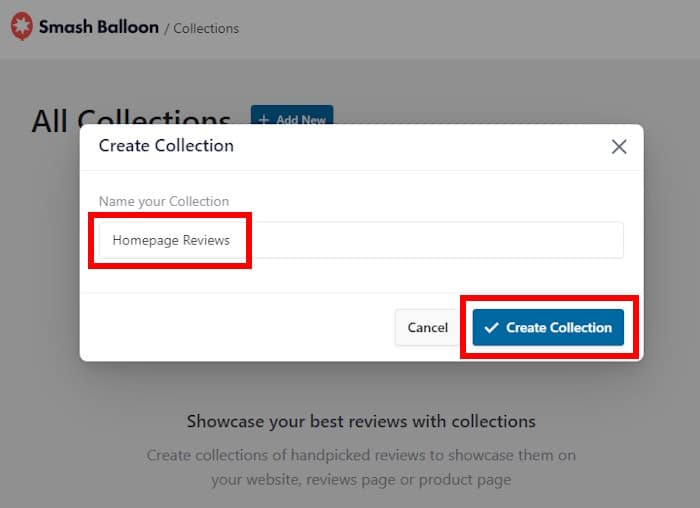Open the Collections breadcrumb
Image resolution: width=700 pixels, height=508 pixels.
click(x=206, y=28)
